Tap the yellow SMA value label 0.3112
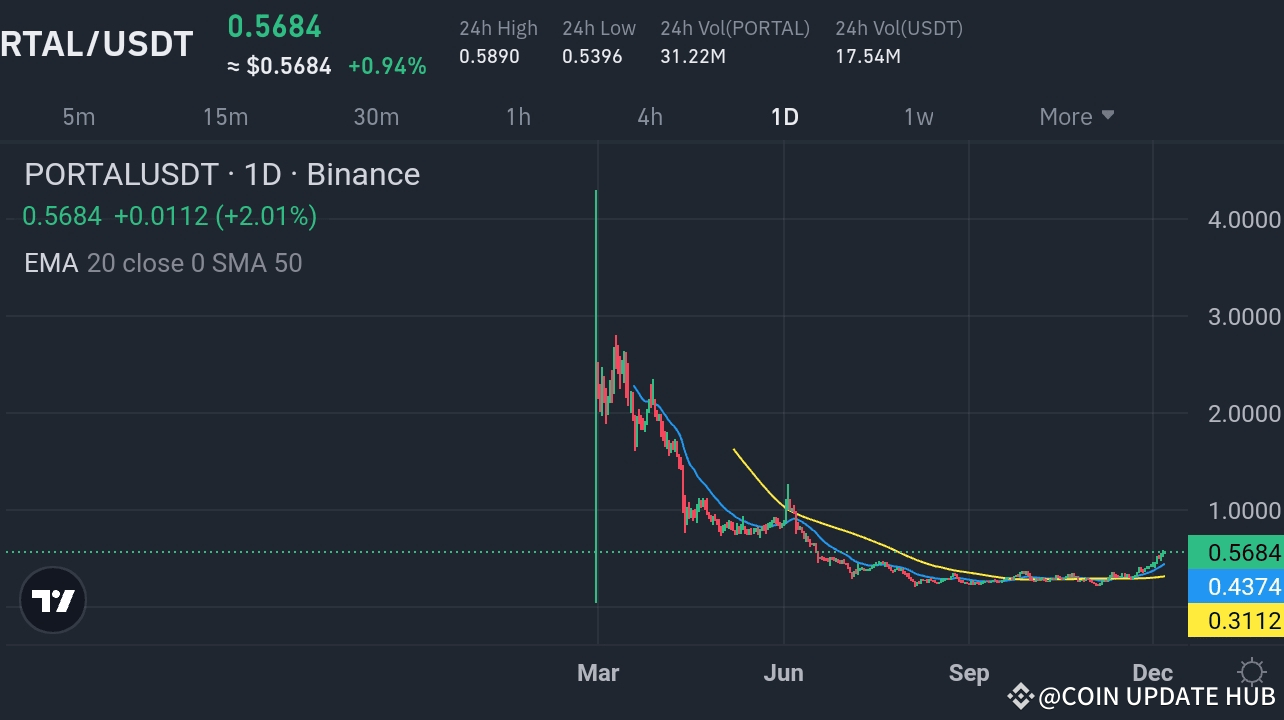This screenshot has width=1284, height=720. pos(1236,620)
